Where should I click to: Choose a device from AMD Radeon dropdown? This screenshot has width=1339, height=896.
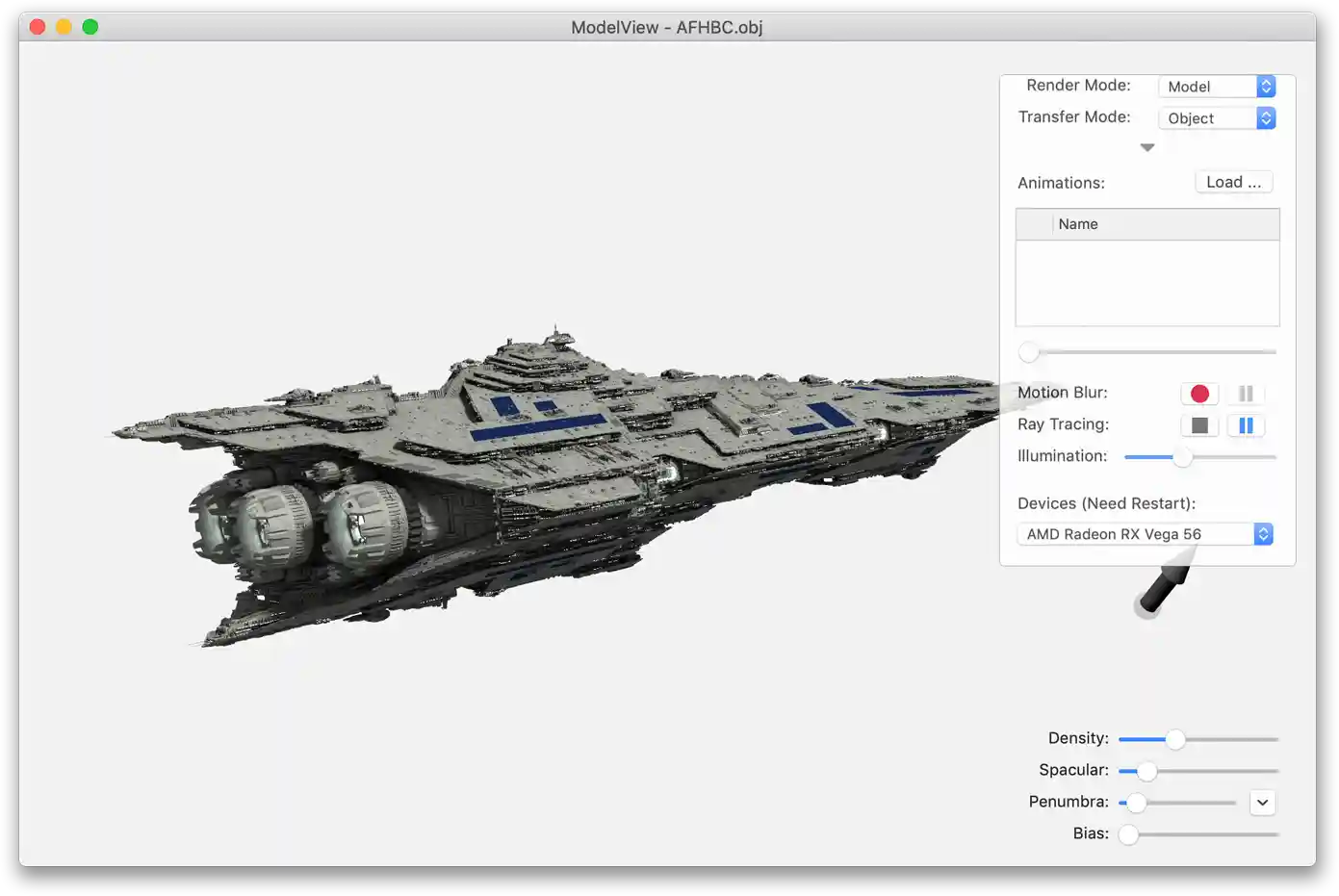(x=1146, y=534)
